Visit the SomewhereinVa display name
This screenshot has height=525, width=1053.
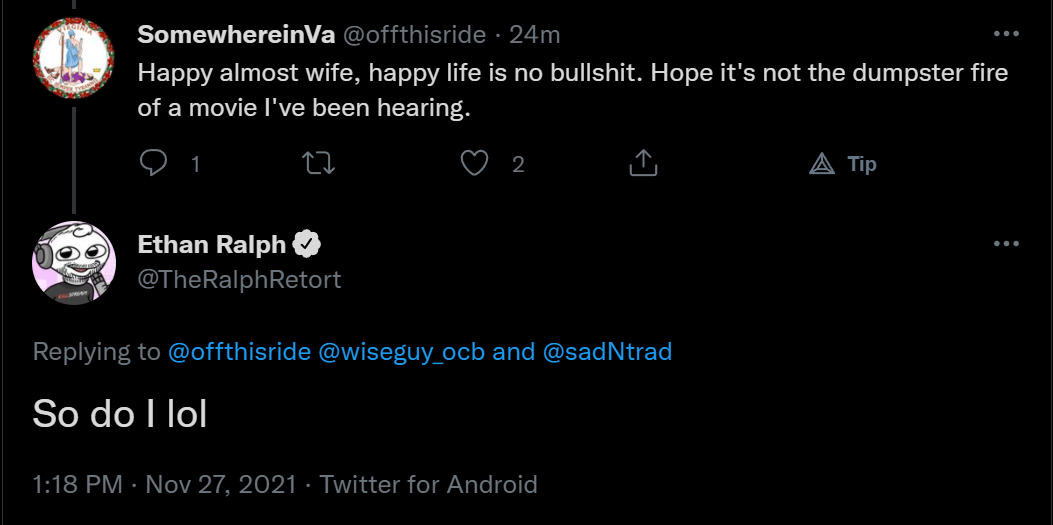click(x=236, y=34)
